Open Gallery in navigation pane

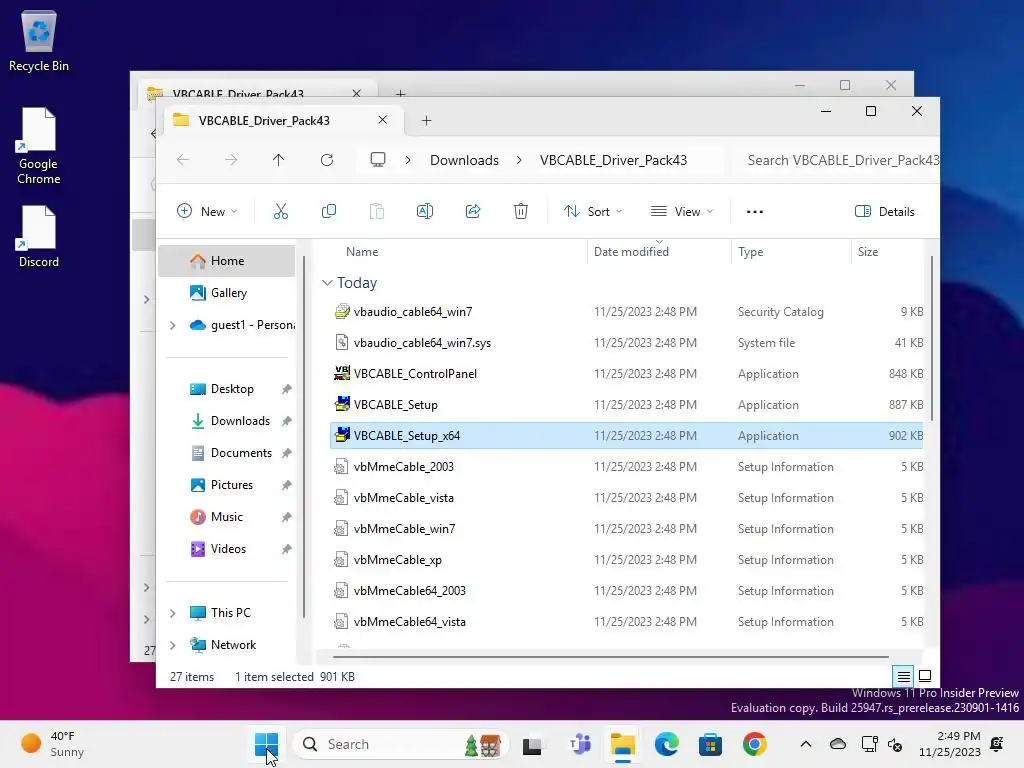pyautogui.click(x=227, y=293)
